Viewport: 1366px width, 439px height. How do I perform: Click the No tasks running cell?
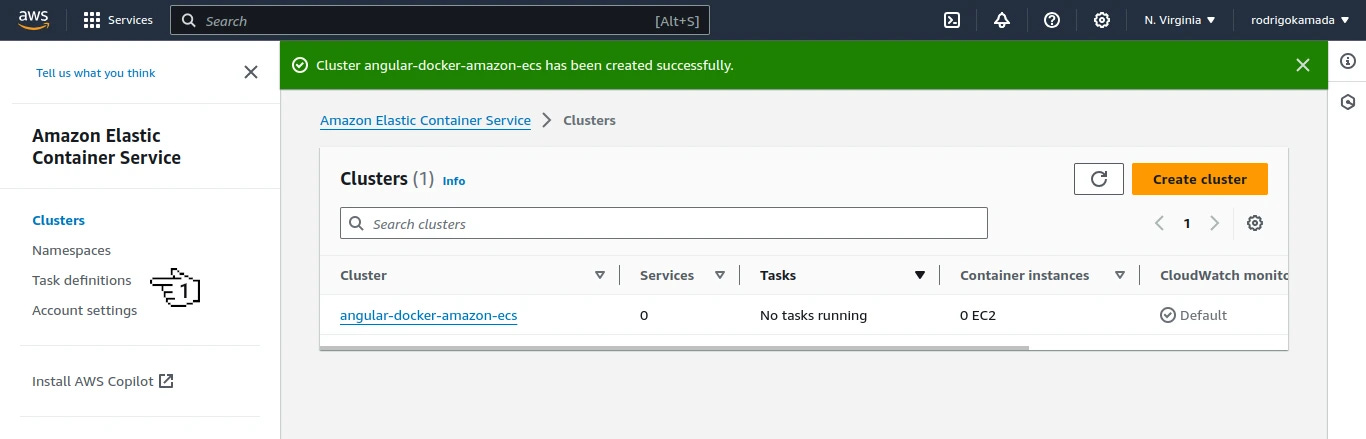pos(813,315)
